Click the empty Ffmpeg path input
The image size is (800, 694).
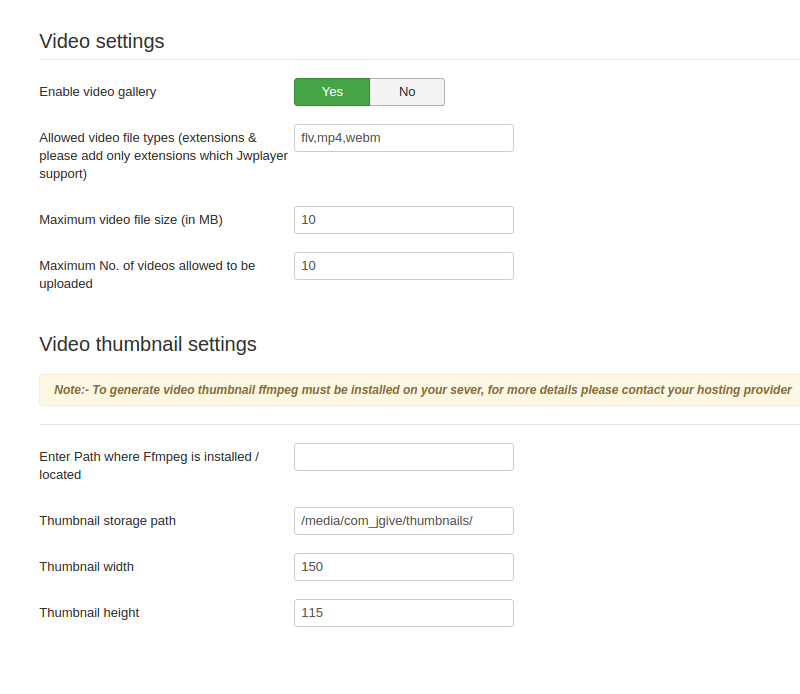(403, 457)
